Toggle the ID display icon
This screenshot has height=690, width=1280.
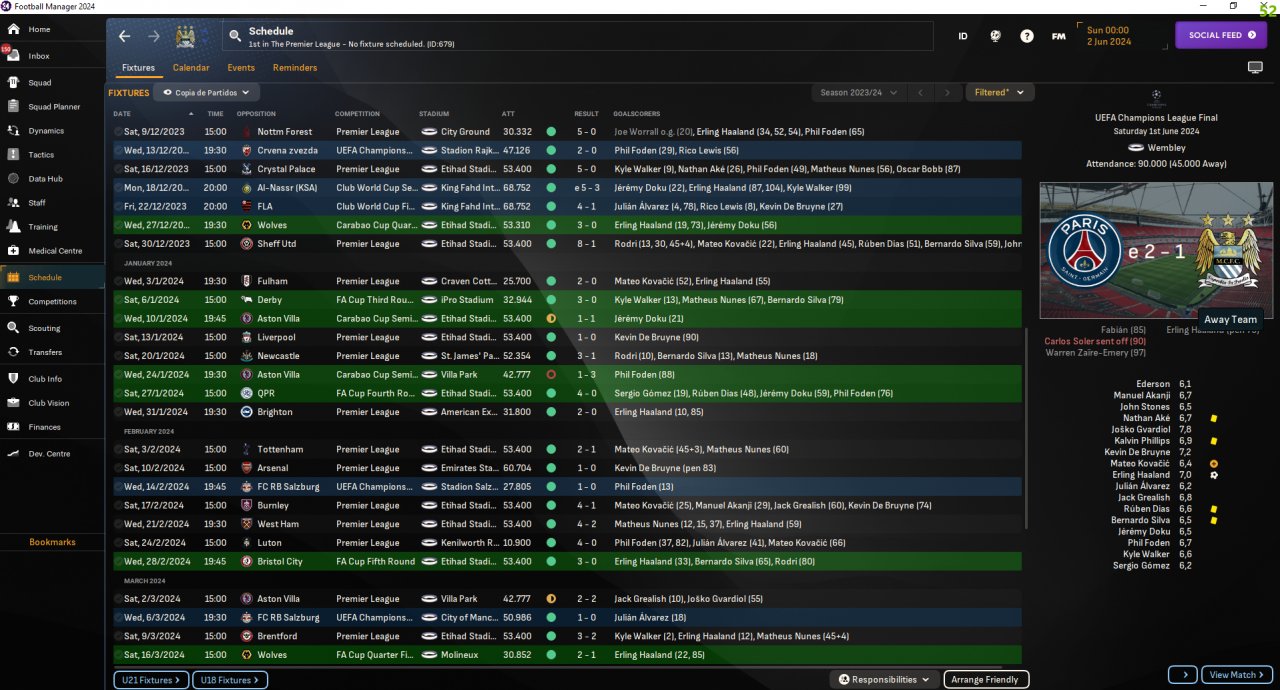click(x=963, y=36)
